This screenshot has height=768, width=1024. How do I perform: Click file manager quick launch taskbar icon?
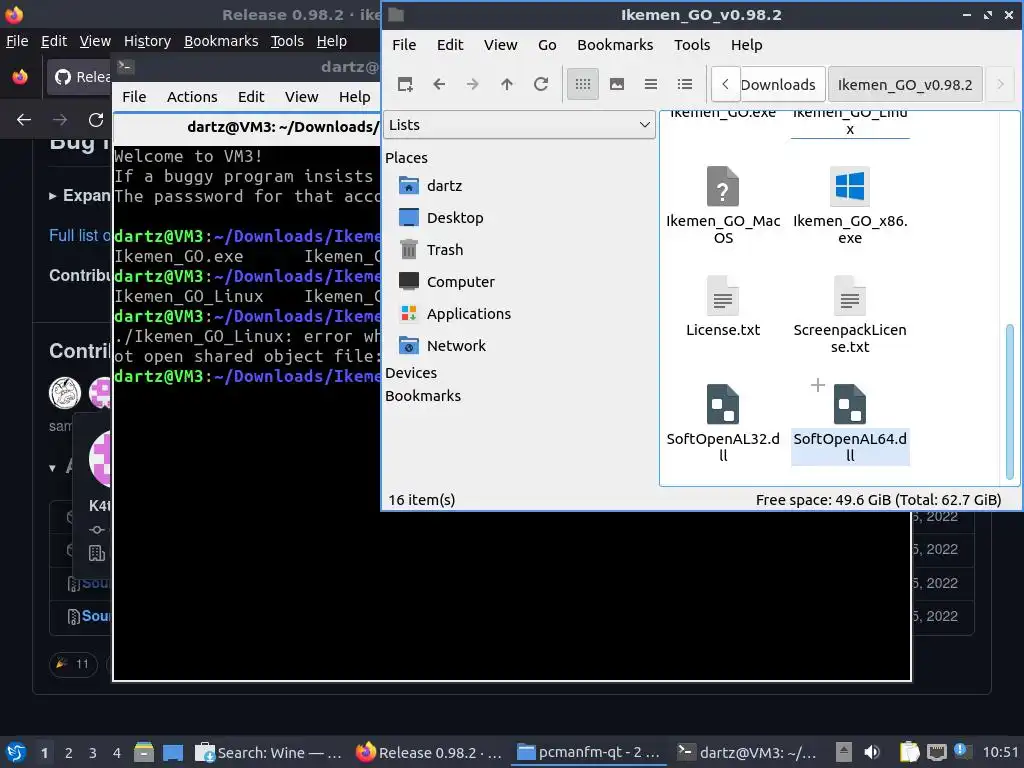[144, 753]
